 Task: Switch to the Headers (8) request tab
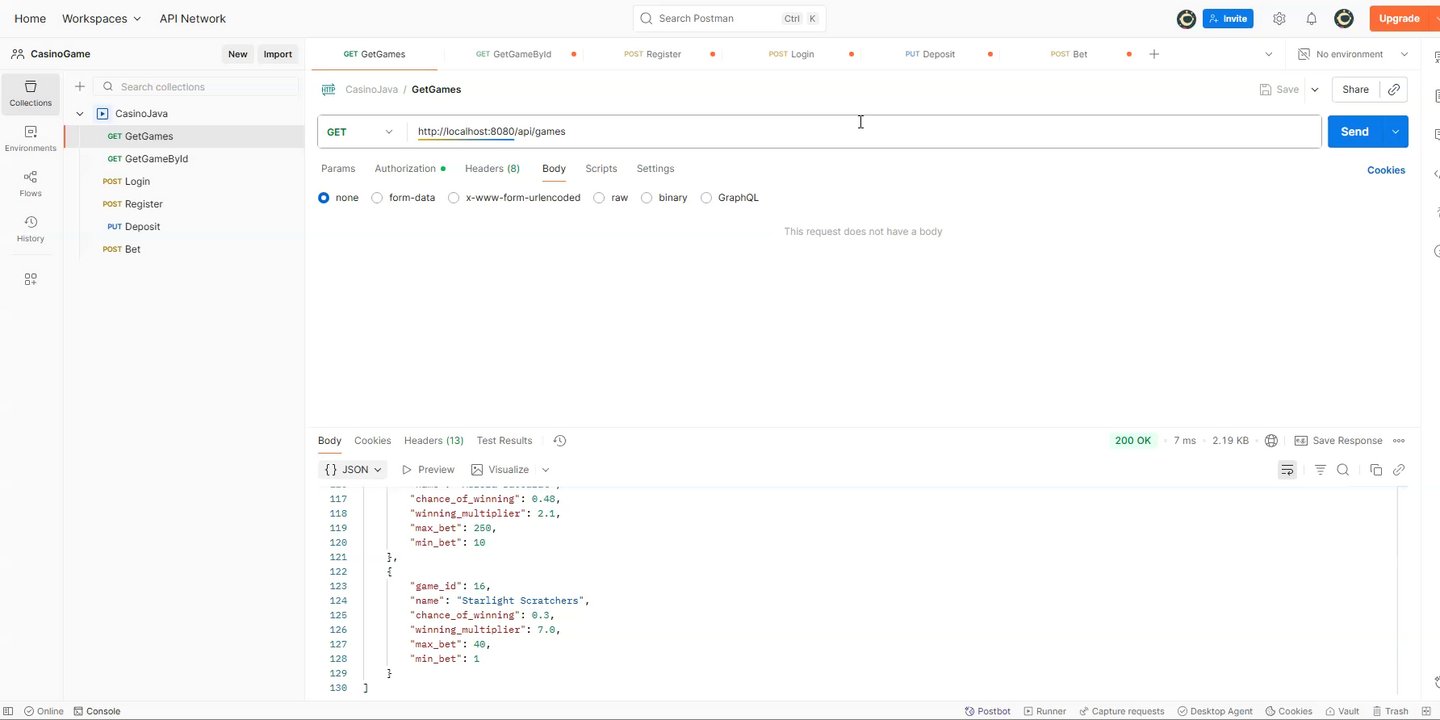(x=492, y=169)
